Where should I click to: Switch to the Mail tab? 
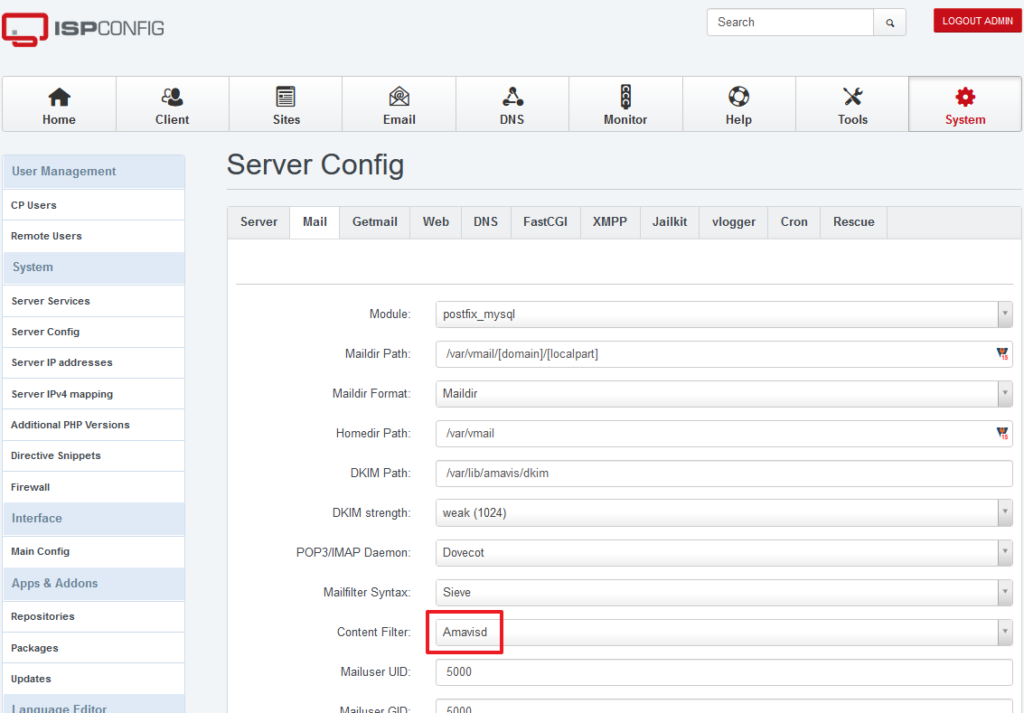(x=315, y=222)
